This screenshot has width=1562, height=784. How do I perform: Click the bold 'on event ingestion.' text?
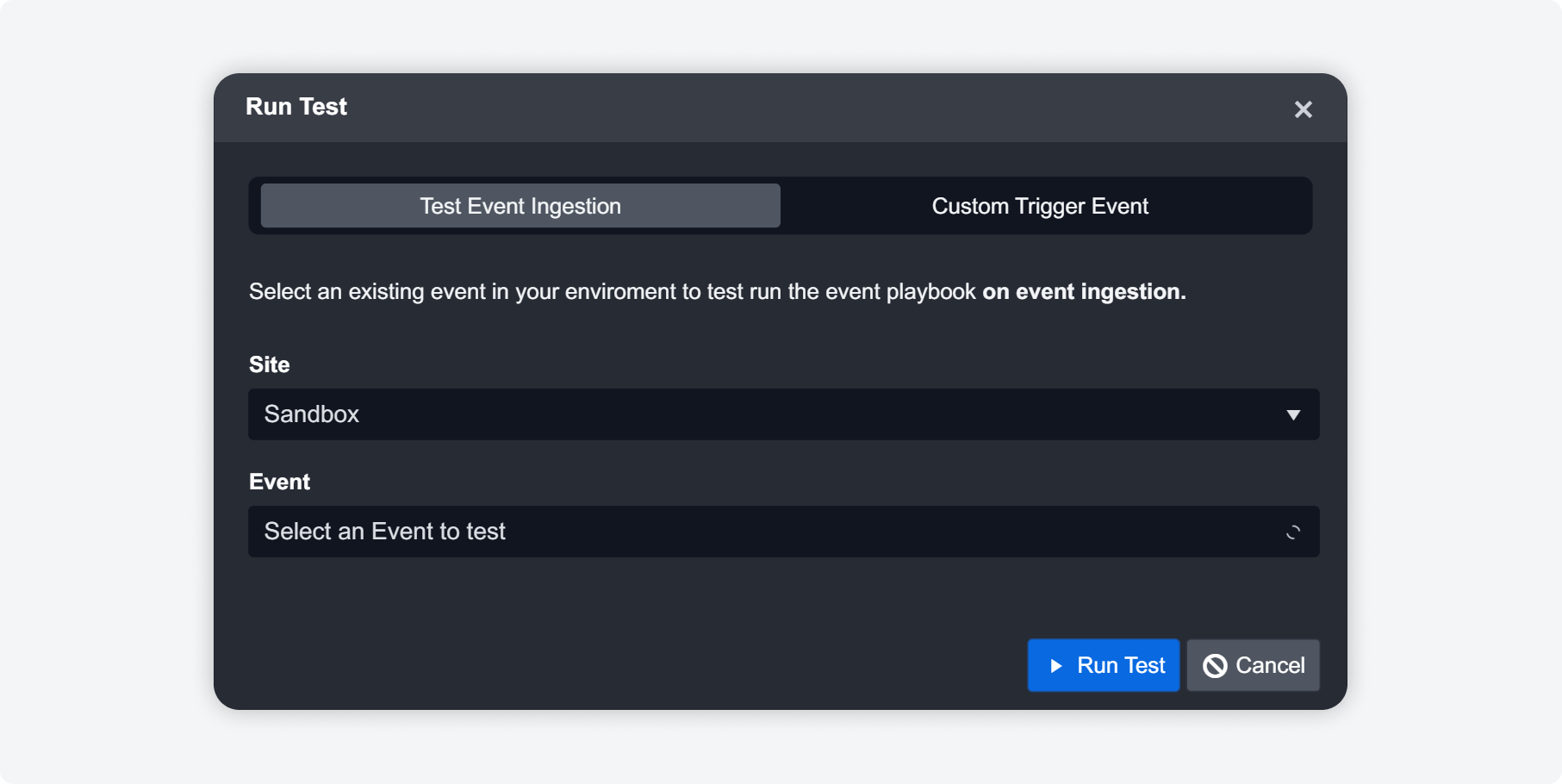pyautogui.click(x=1083, y=292)
